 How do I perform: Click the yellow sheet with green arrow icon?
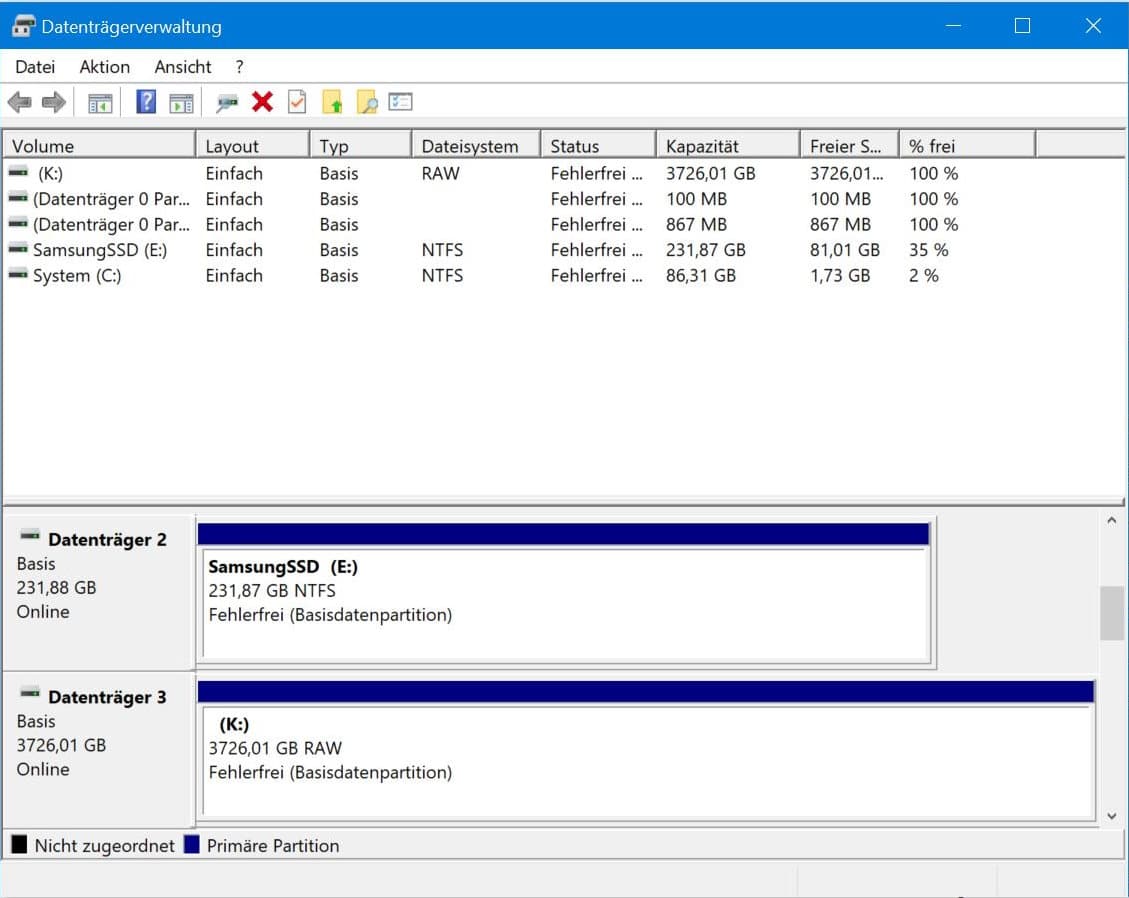[x=332, y=102]
